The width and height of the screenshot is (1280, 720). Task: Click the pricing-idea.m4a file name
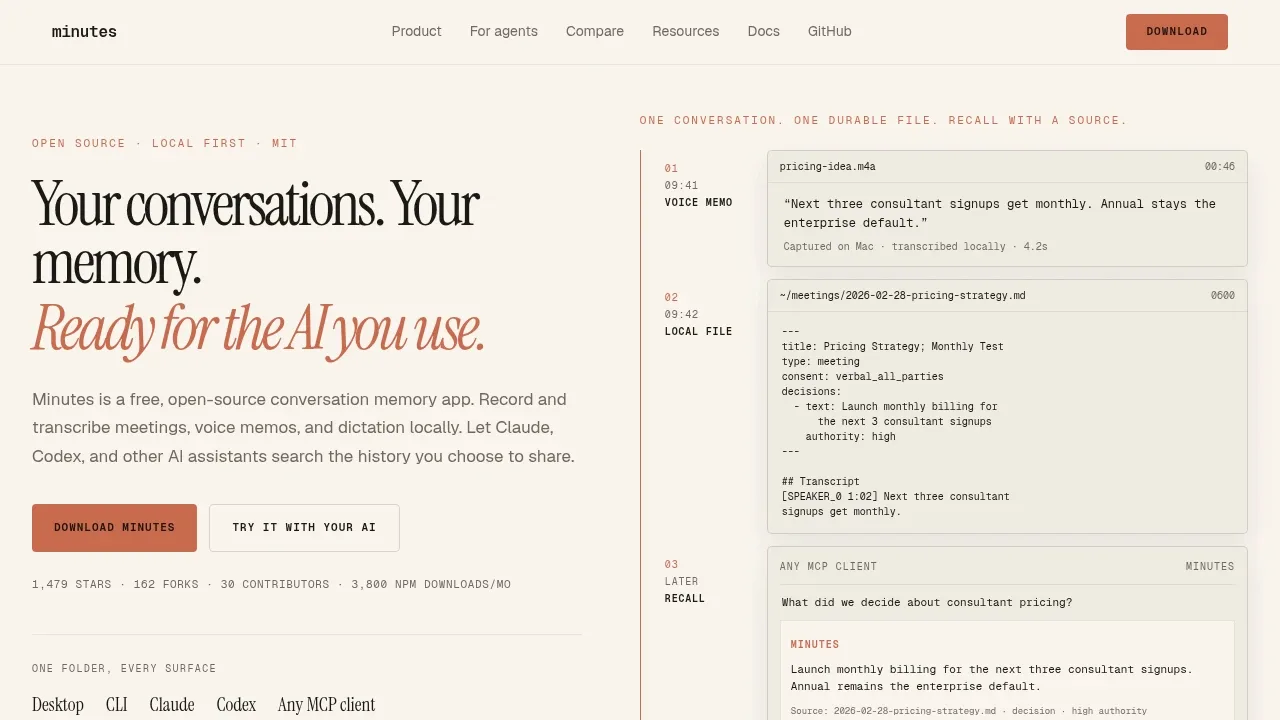827,167
